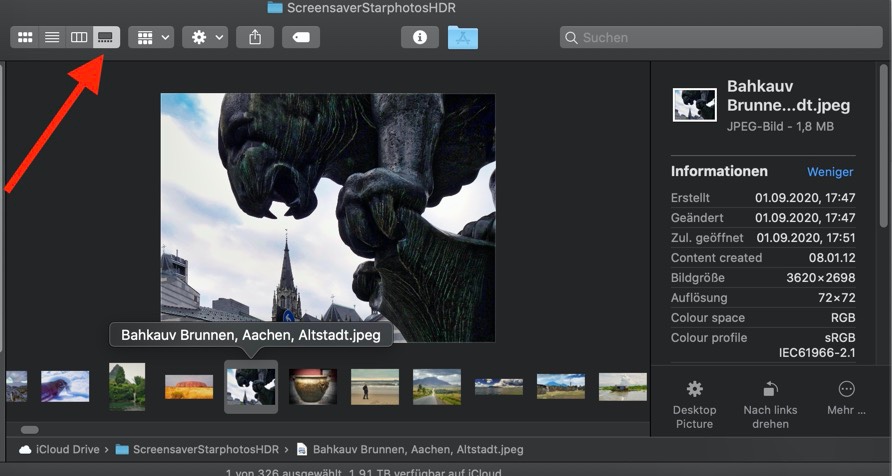The image size is (892, 476).
Task: Click ScreensaverStarphotosHDR folder in path bar
Action: (x=198, y=449)
